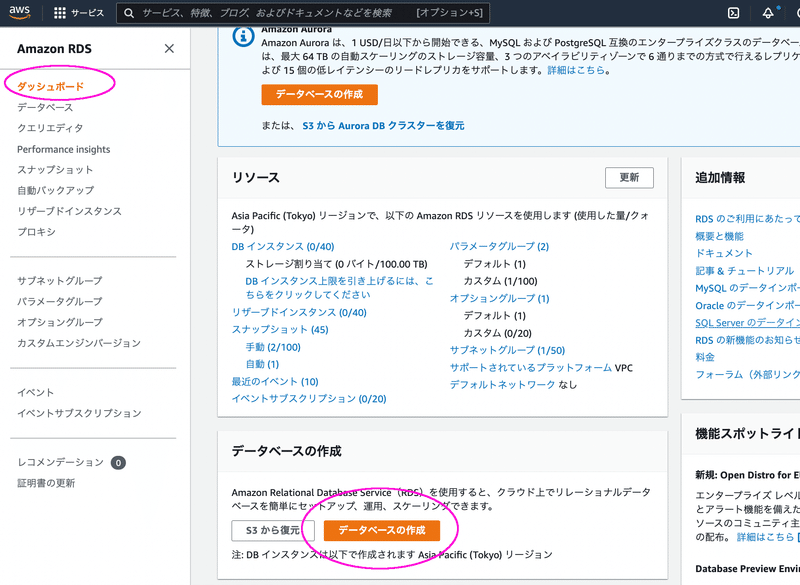Open クエリエディタ in sidebar
The image size is (800, 585).
click(50, 128)
